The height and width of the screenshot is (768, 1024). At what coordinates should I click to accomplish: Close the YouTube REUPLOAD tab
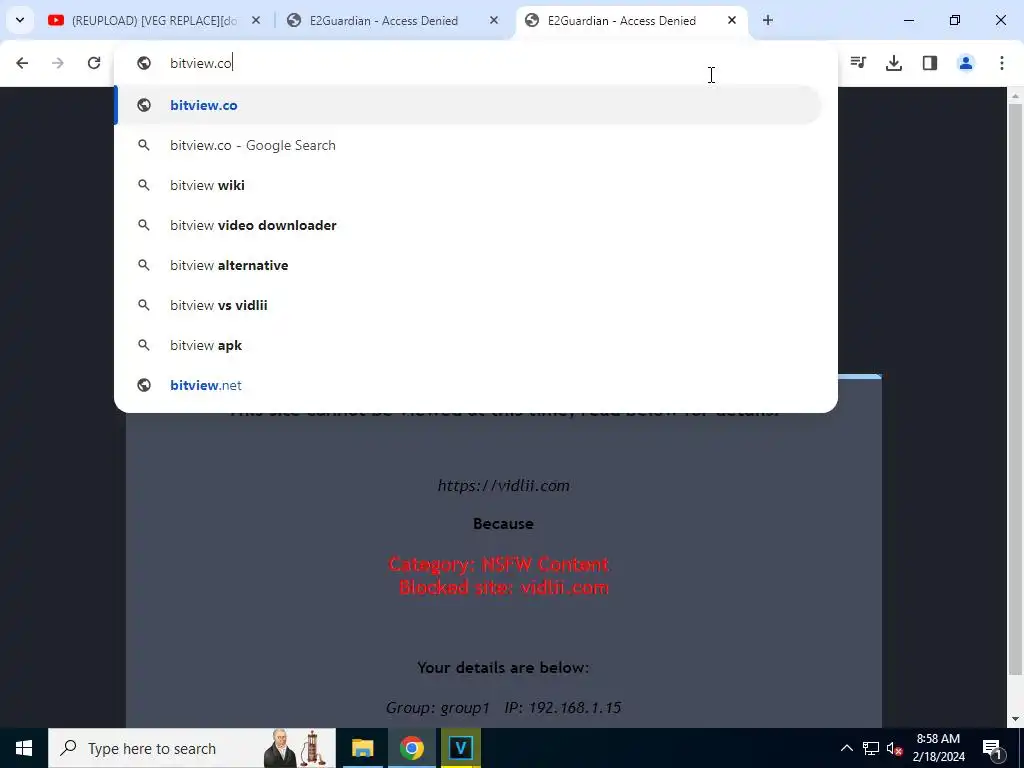point(256,20)
